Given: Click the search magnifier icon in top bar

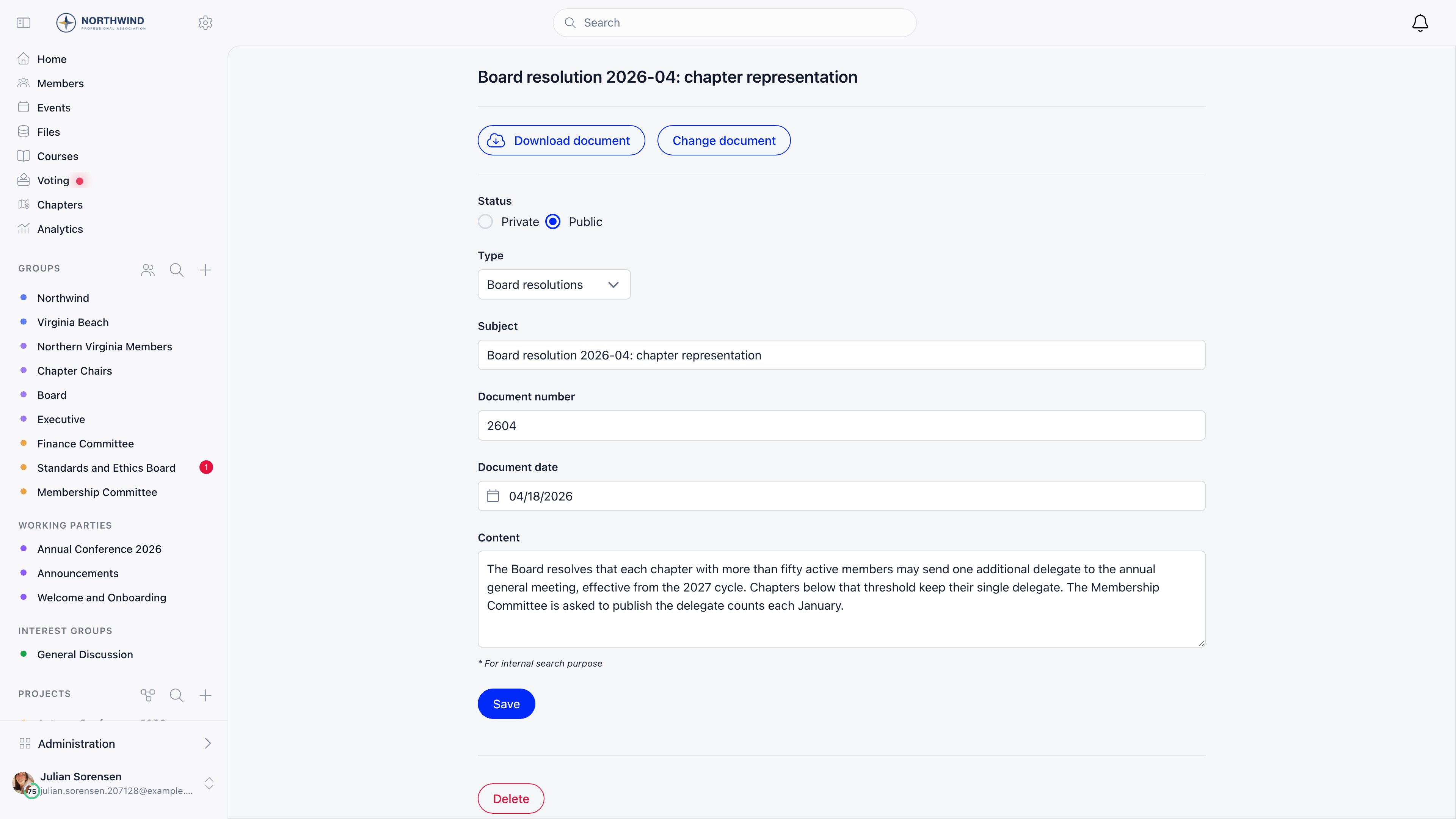Looking at the screenshot, I should (570, 23).
